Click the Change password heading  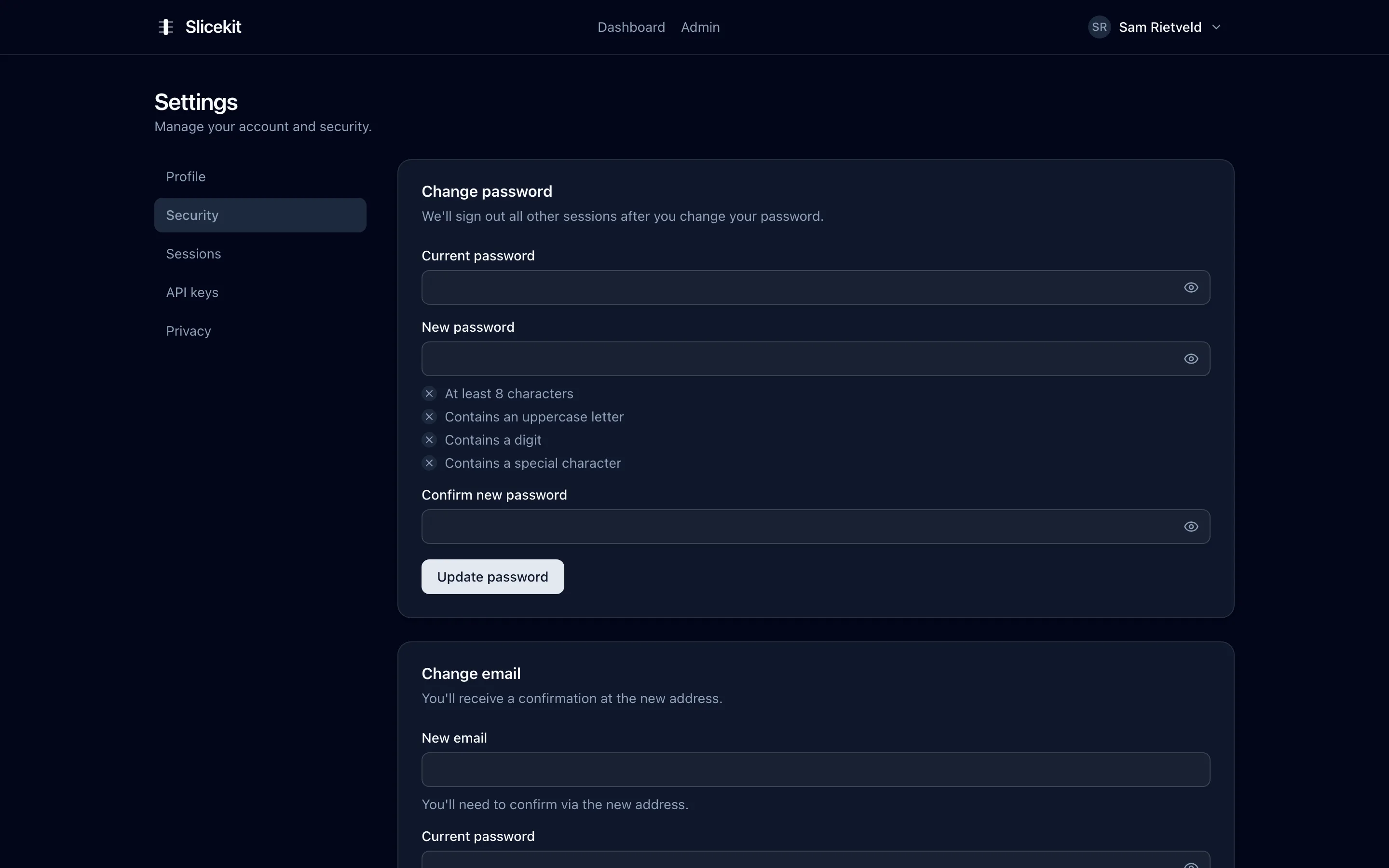(487, 192)
